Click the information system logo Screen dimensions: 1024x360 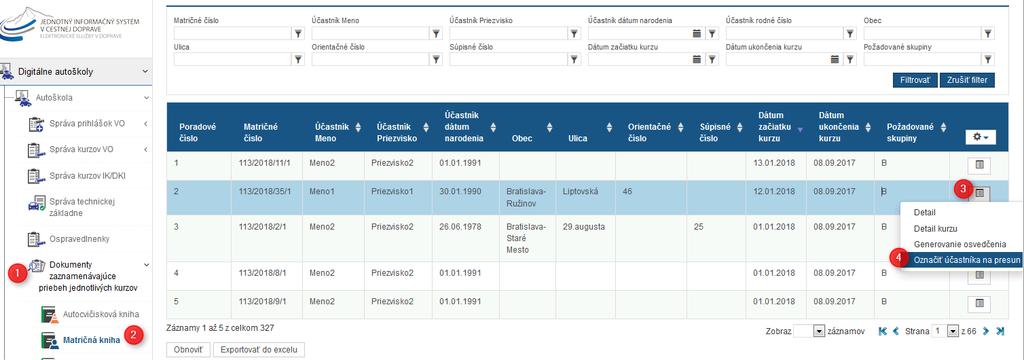[x=70, y=24]
